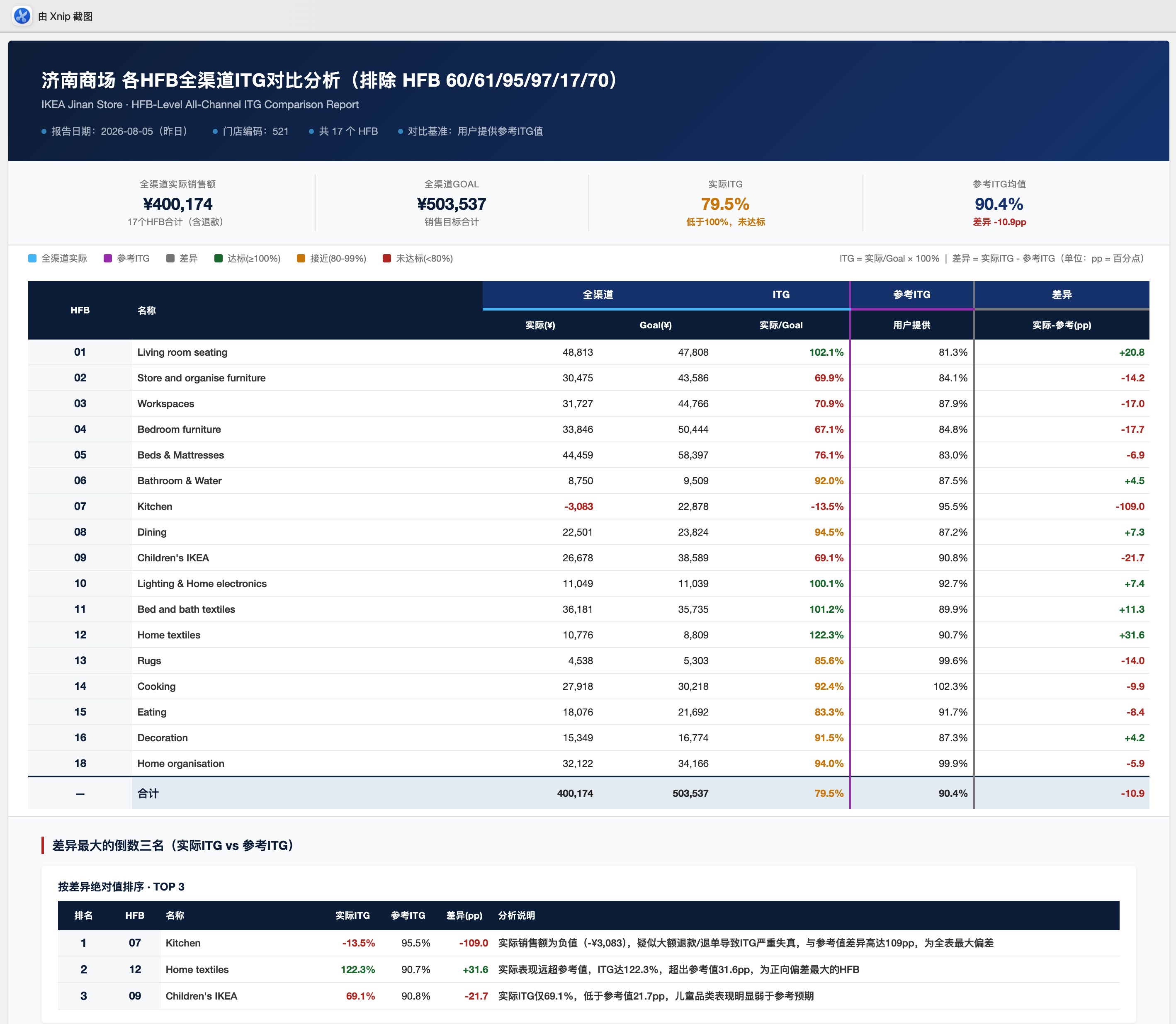1176x1024 pixels.
Task: Click the Lighting & Home electronics row
Action: point(588,583)
